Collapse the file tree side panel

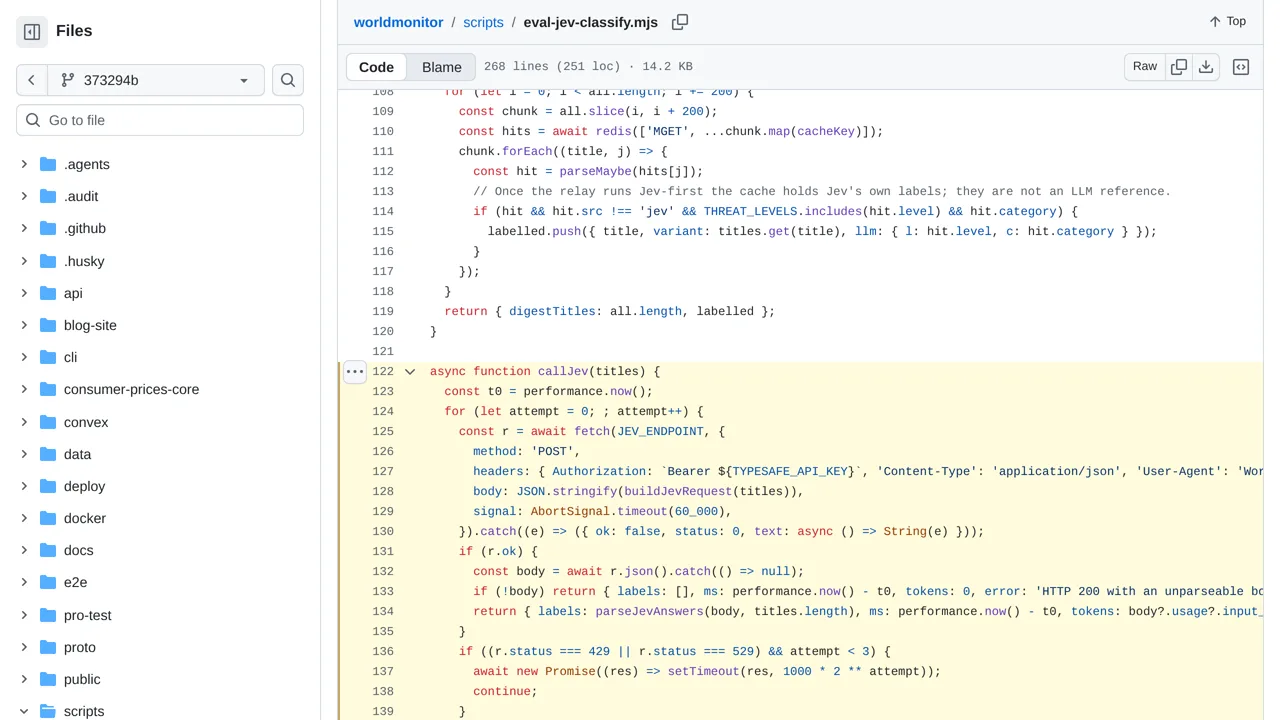(32, 32)
